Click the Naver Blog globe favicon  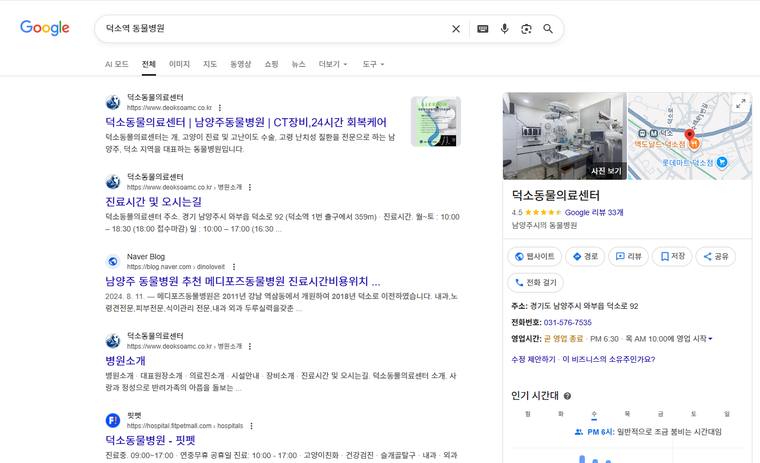coord(113,261)
